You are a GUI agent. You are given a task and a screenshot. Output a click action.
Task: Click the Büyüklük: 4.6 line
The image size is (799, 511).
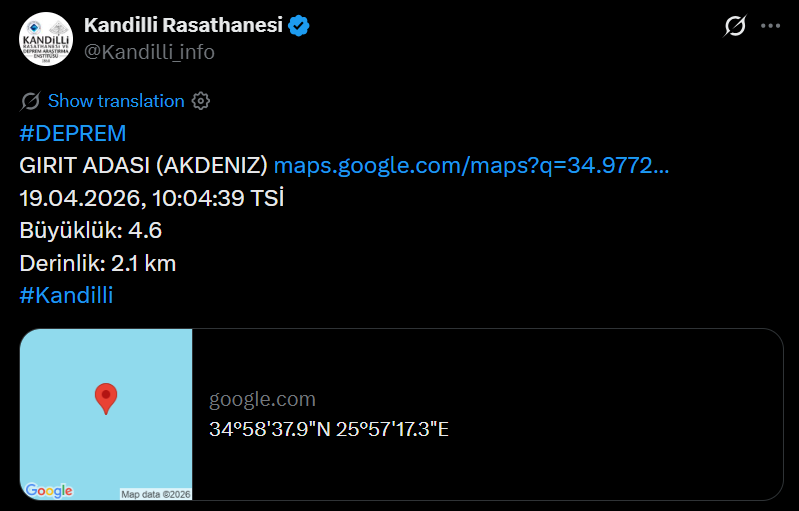click(x=91, y=231)
